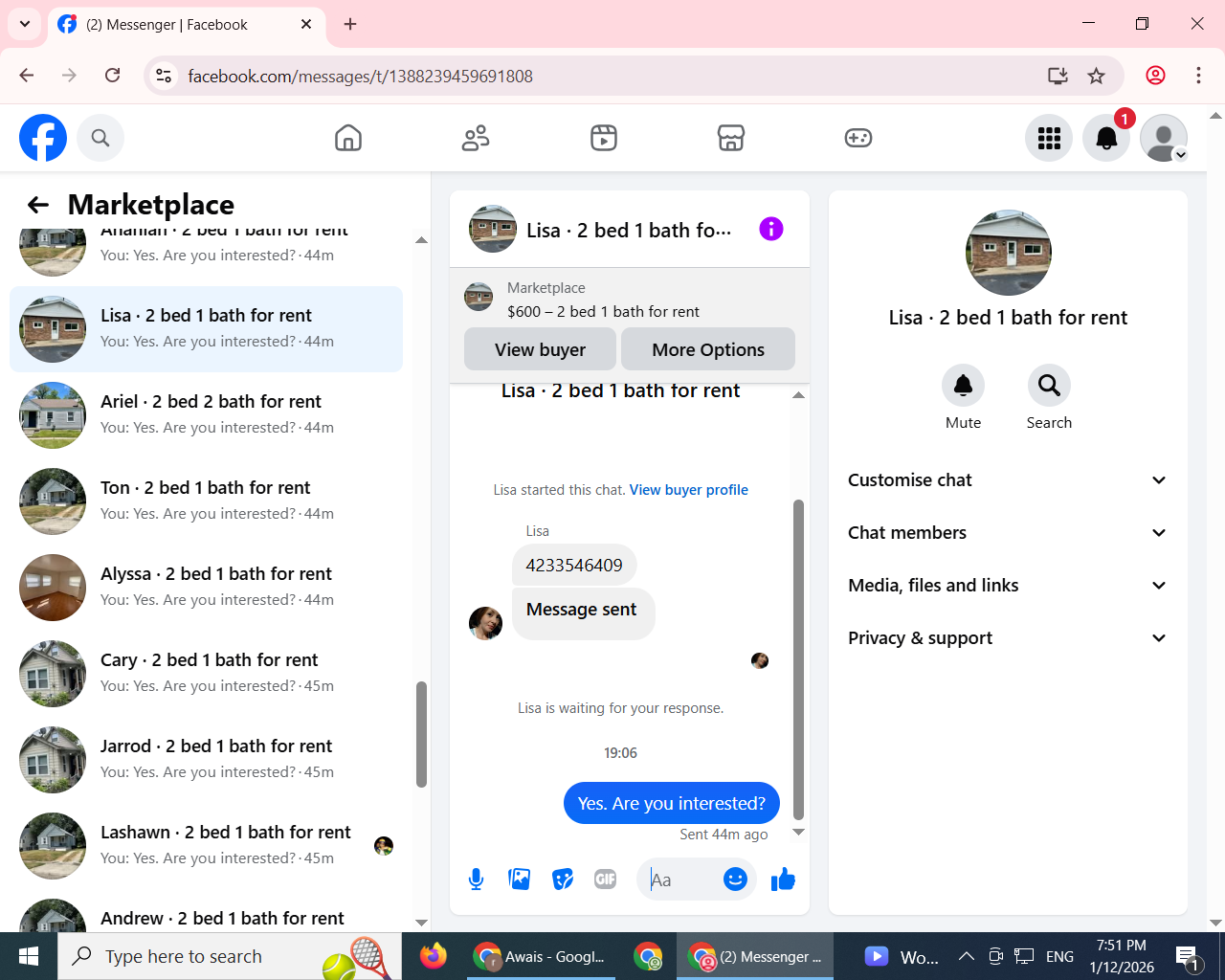Open the Lisa conversation header name
This screenshot has width=1225, height=980.
tap(629, 230)
